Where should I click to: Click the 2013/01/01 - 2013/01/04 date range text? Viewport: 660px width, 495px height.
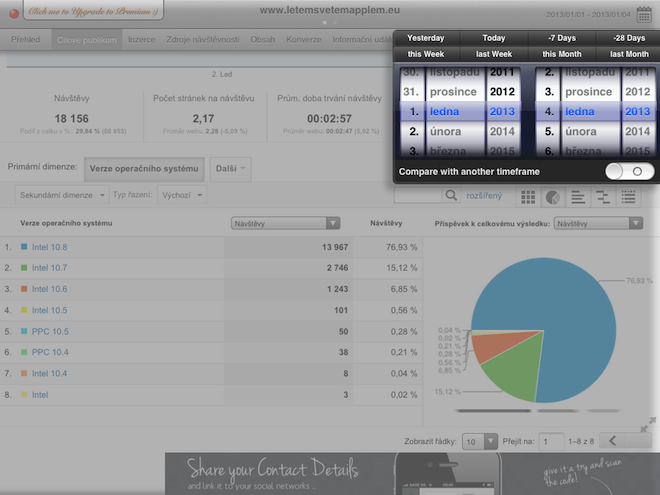(x=588, y=15)
